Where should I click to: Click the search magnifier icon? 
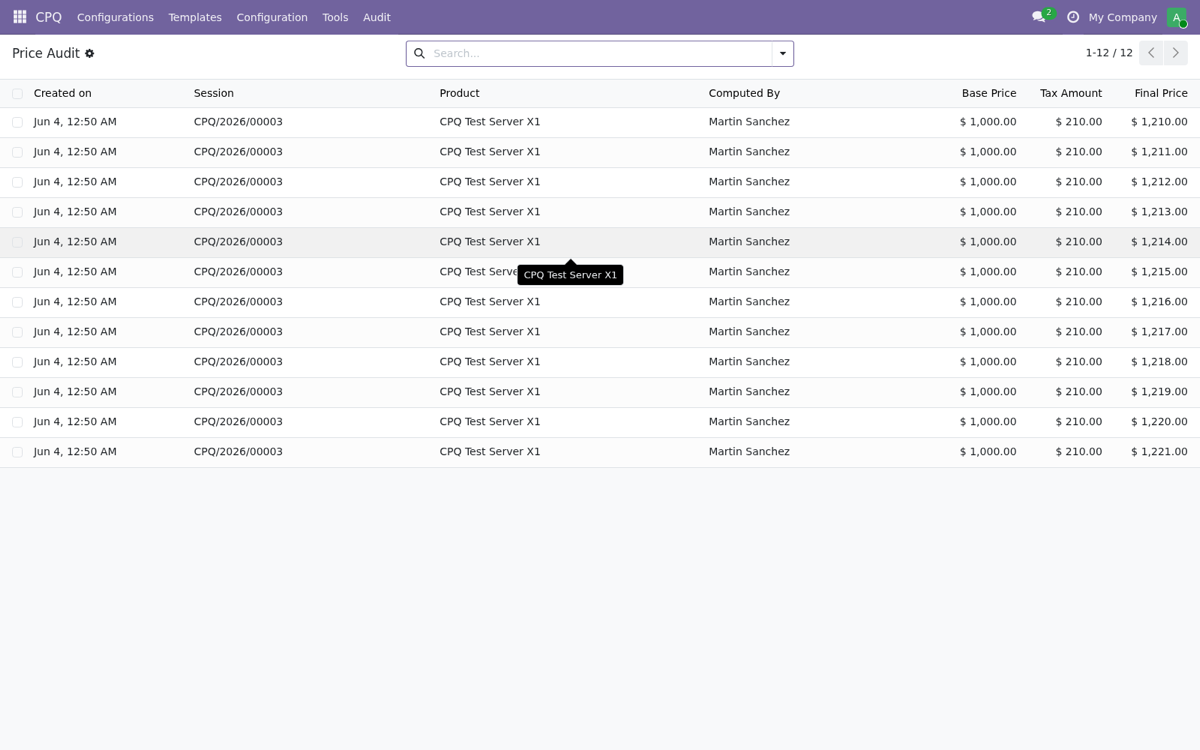pos(419,53)
